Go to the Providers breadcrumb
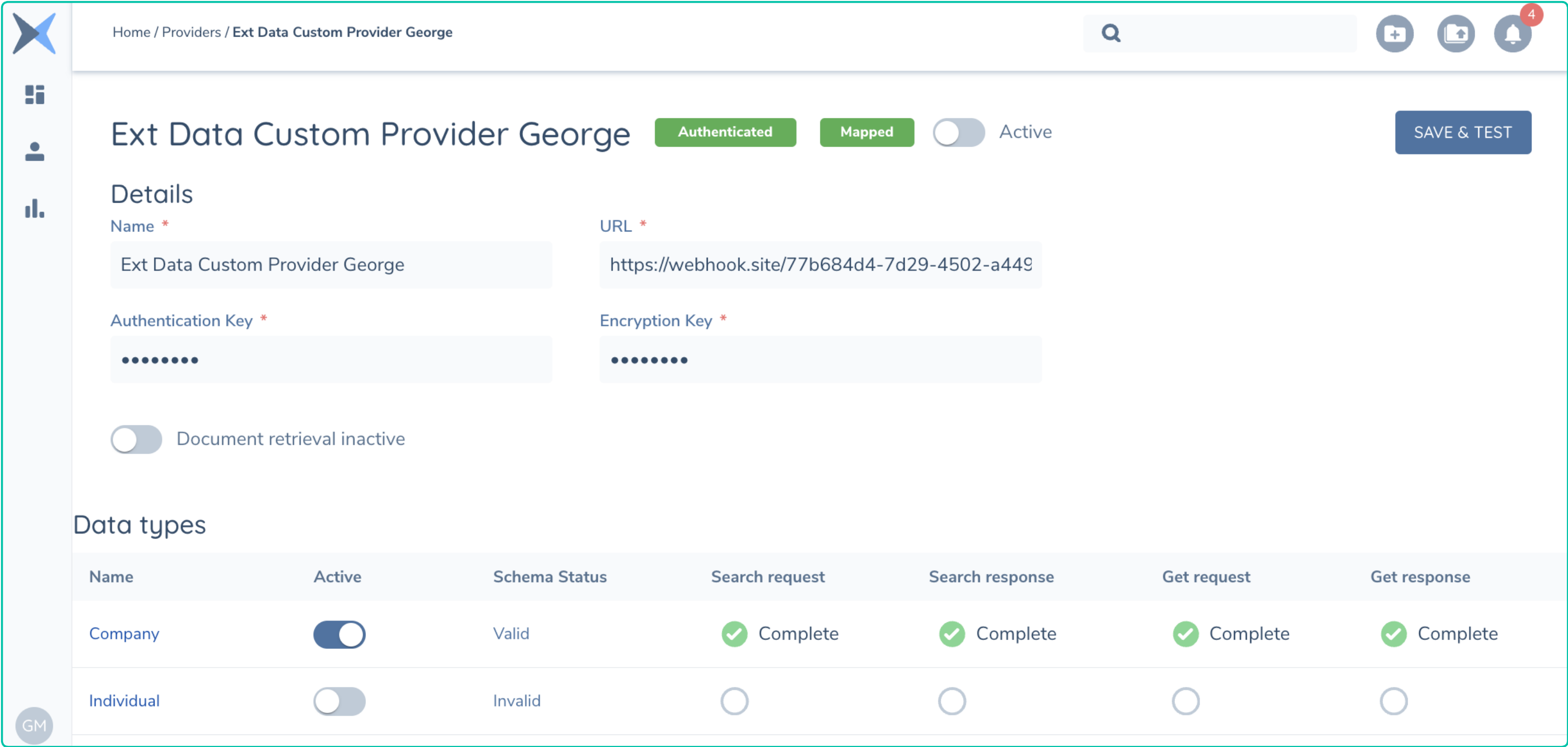 (x=191, y=32)
